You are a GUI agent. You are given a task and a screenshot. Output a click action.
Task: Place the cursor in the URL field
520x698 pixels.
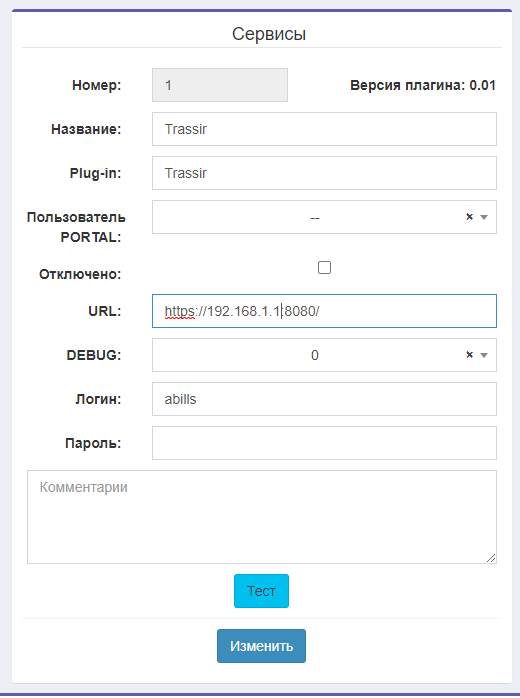point(324,311)
